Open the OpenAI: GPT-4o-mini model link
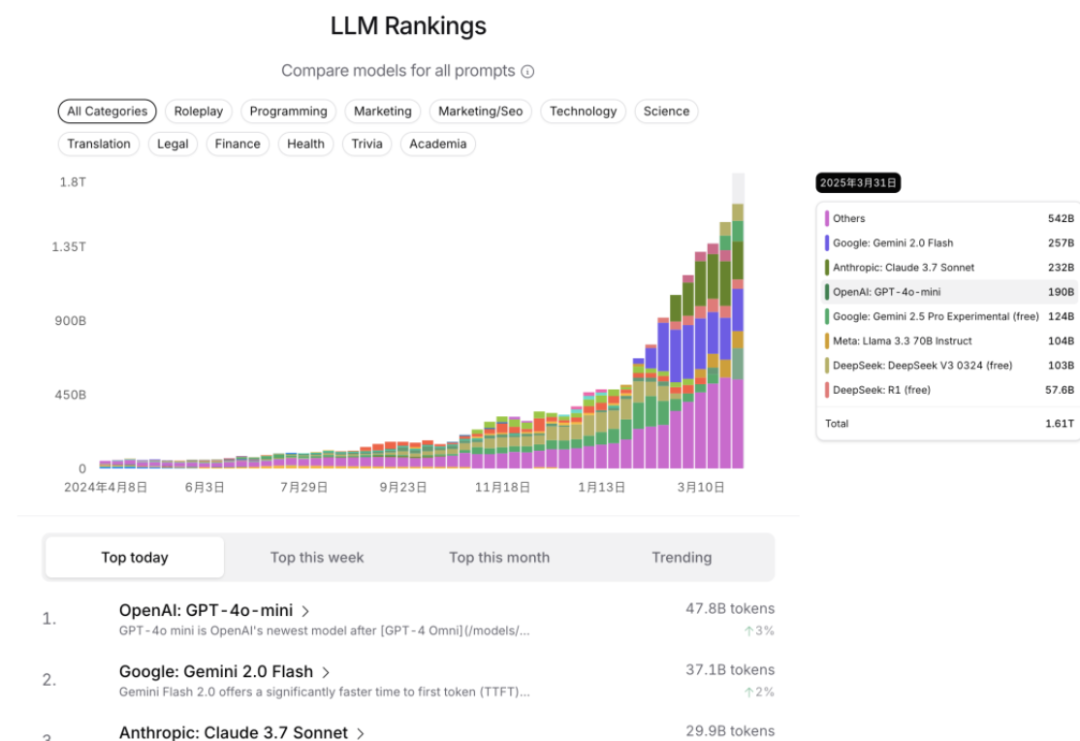Screen dimensions: 1080x741 (206, 610)
